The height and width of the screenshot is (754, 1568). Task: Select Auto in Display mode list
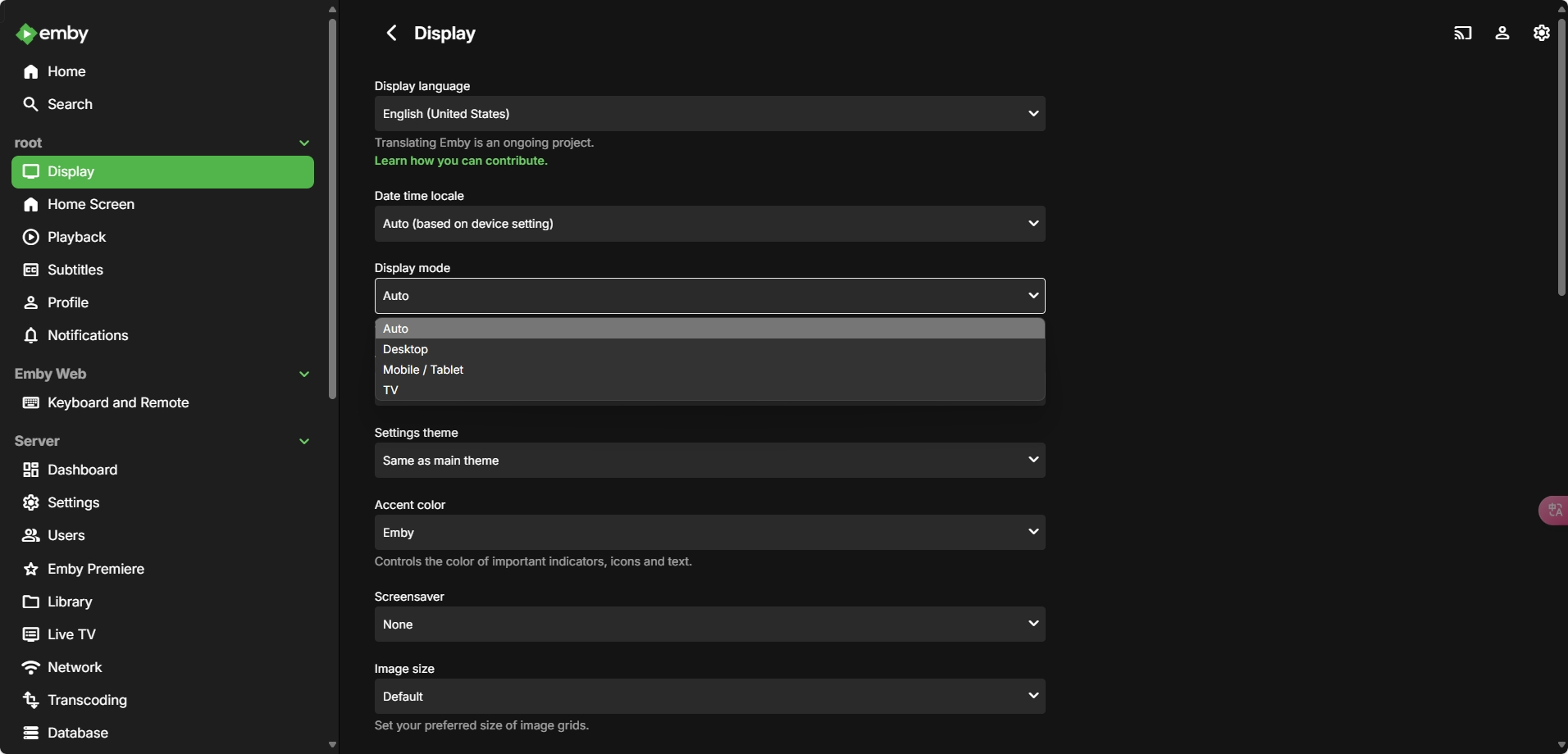click(x=710, y=329)
